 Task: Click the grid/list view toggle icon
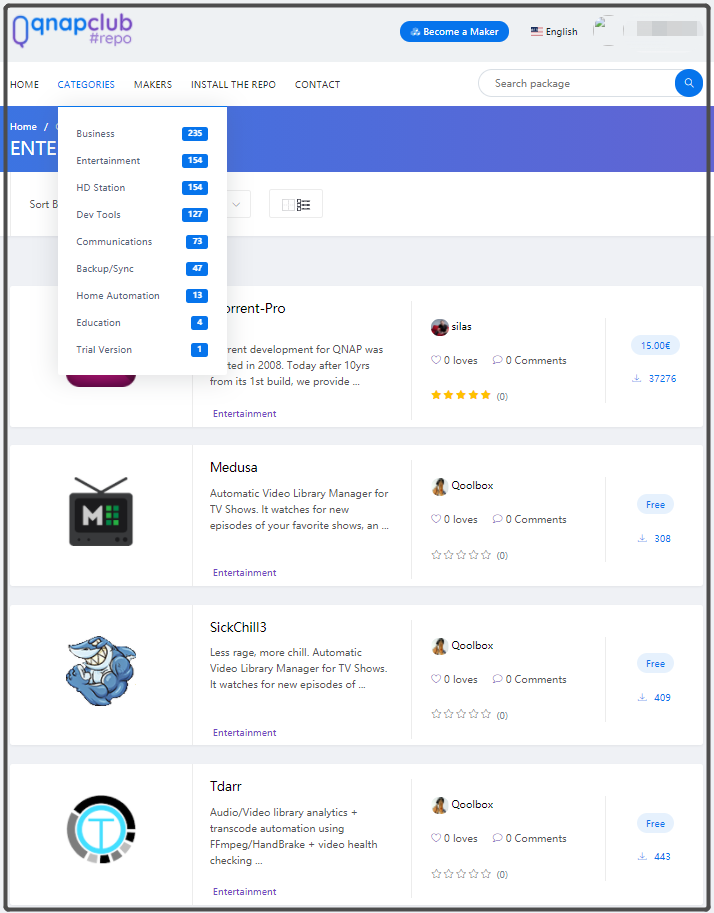[296, 204]
